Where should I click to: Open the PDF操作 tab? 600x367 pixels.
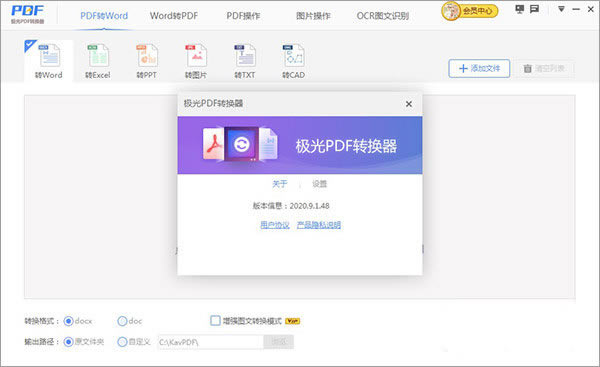point(243,16)
